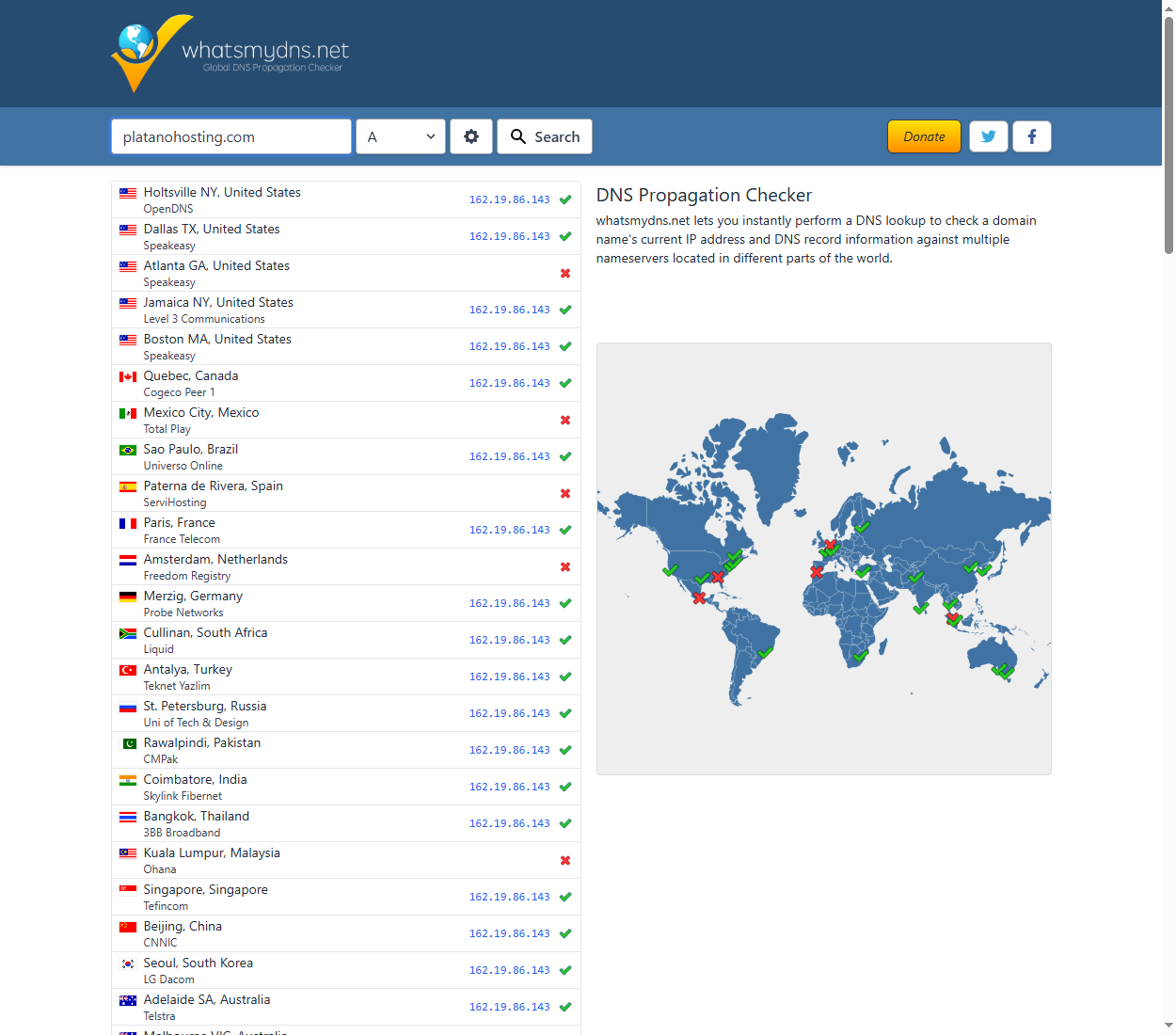1176x1035 pixels.
Task: Click the green check for Coimbatore, India
Action: pos(565,787)
